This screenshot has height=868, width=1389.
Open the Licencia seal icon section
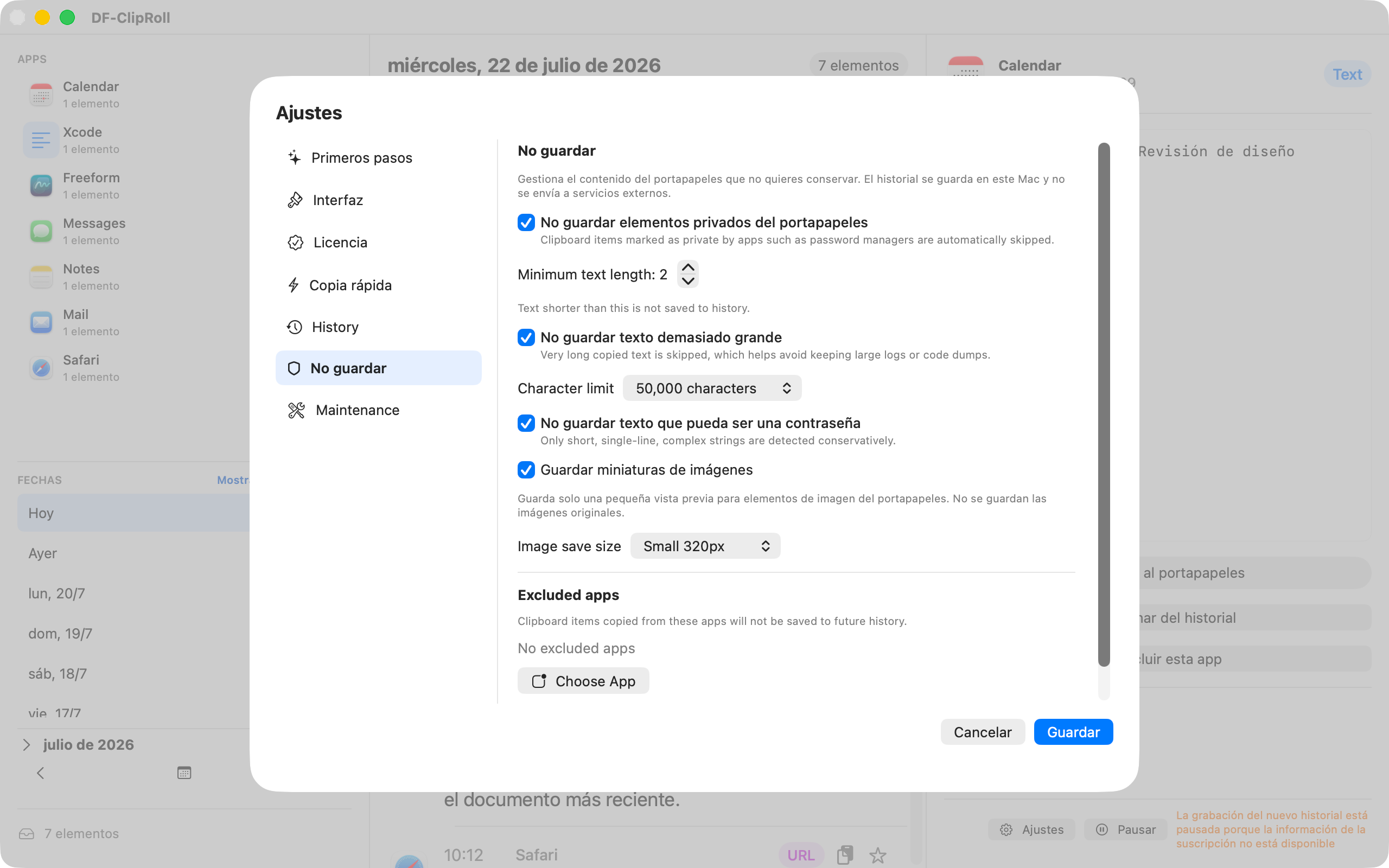296,242
